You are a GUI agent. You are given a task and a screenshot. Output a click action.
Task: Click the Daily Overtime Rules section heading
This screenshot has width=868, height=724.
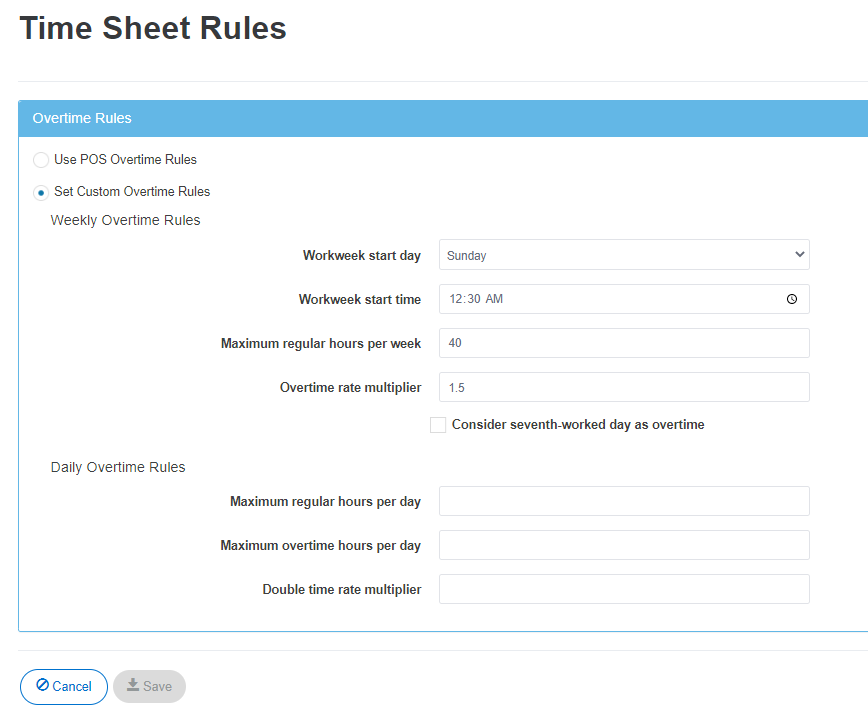(118, 467)
